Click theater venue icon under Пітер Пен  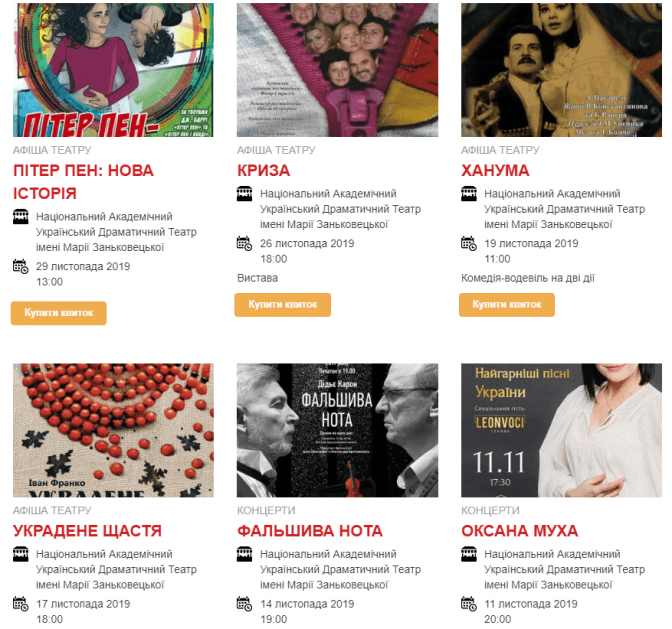pyautogui.click(x=21, y=216)
